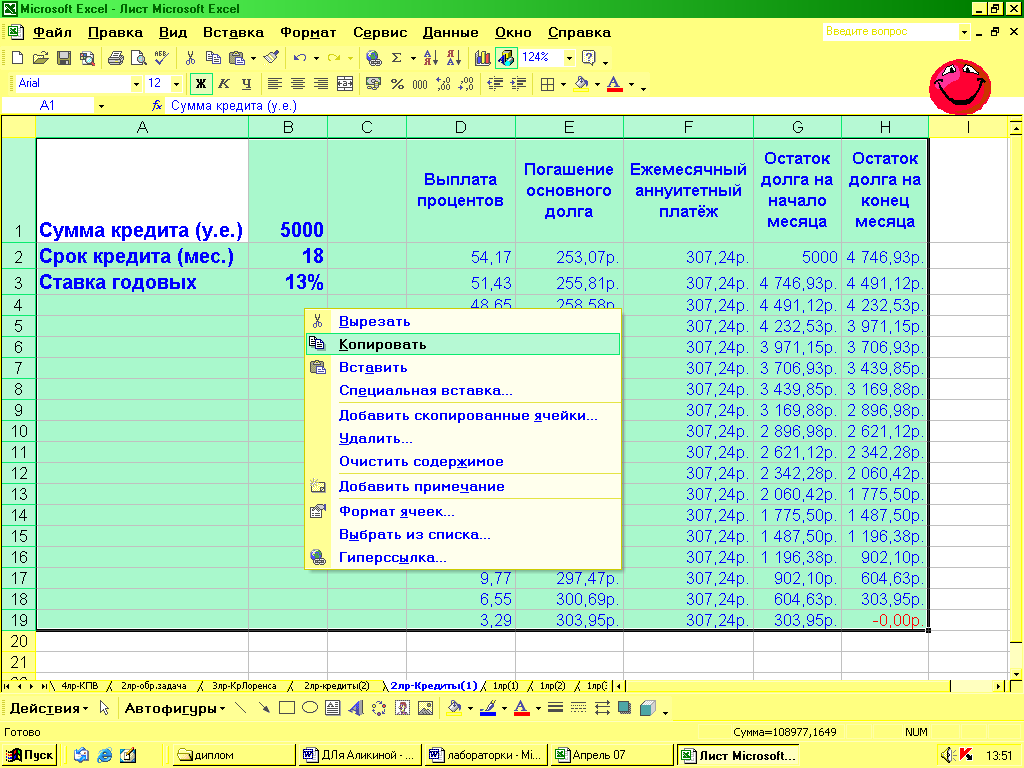Choose Копировать in the context menu
The width and height of the screenshot is (1024, 768).
click(x=463, y=344)
